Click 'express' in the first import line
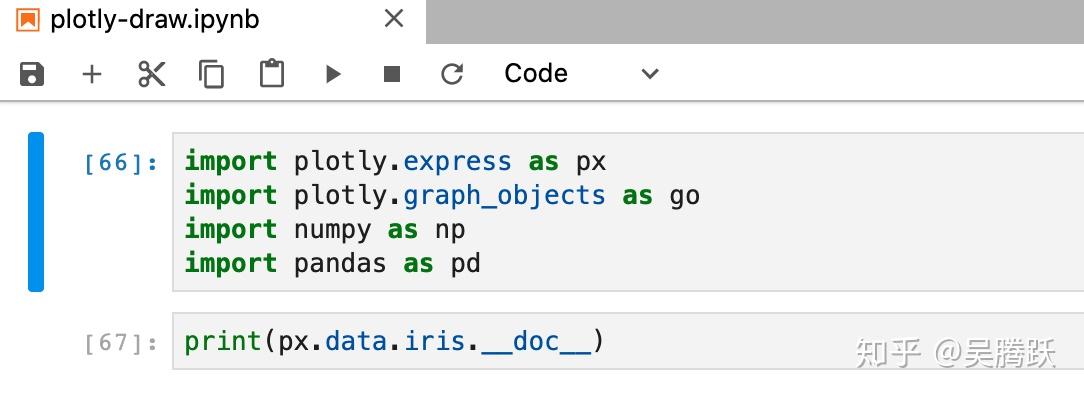Viewport: 1084px width, 398px height. (x=458, y=162)
